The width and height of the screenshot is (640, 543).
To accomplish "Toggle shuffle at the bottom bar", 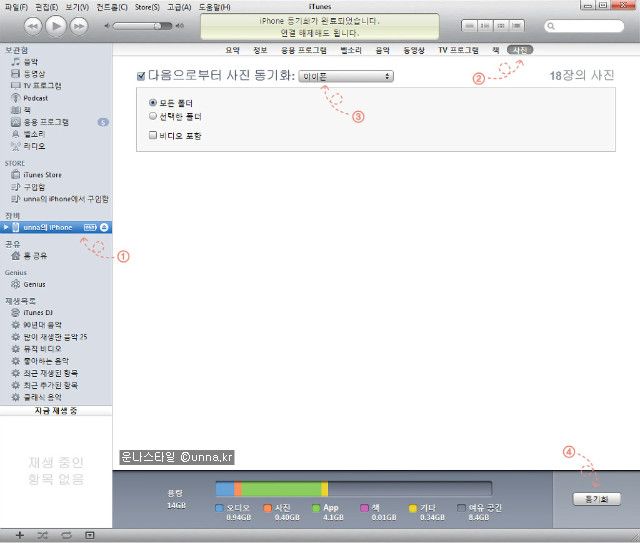I will pyautogui.click(x=42, y=535).
